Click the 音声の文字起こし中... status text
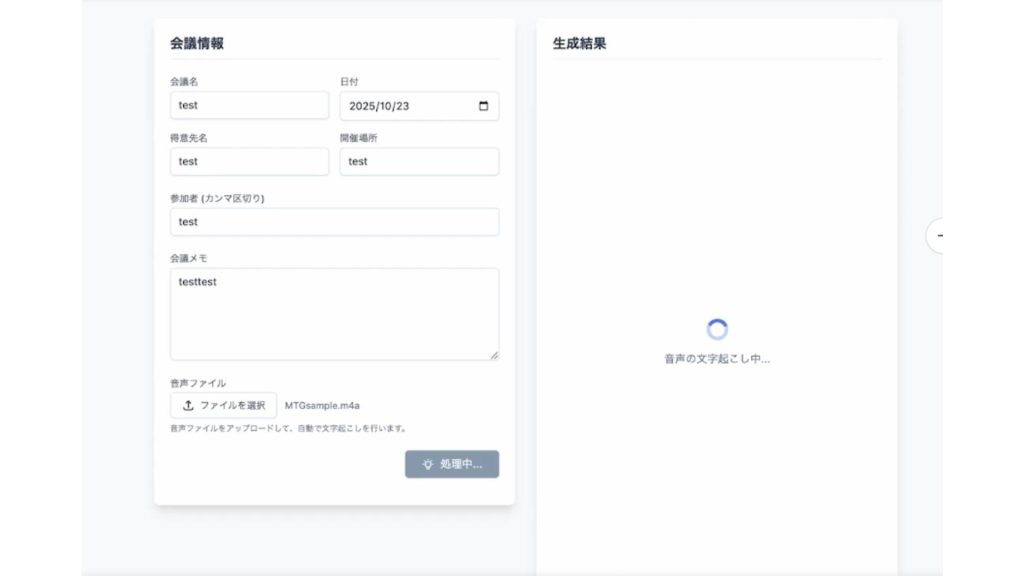Screen dimensions: 1024x576 point(717,358)
